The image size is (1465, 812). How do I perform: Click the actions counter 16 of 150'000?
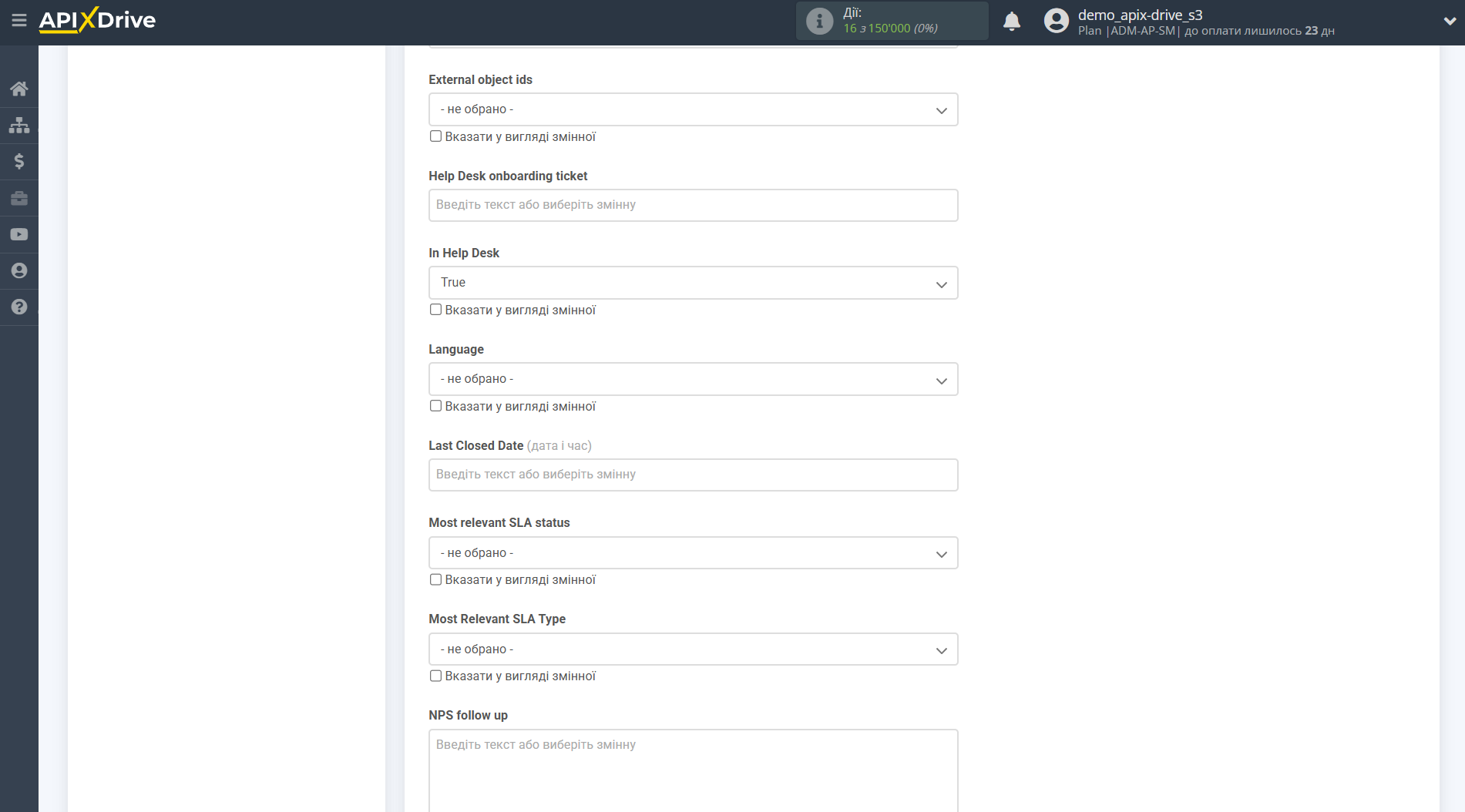click(890, 29)
